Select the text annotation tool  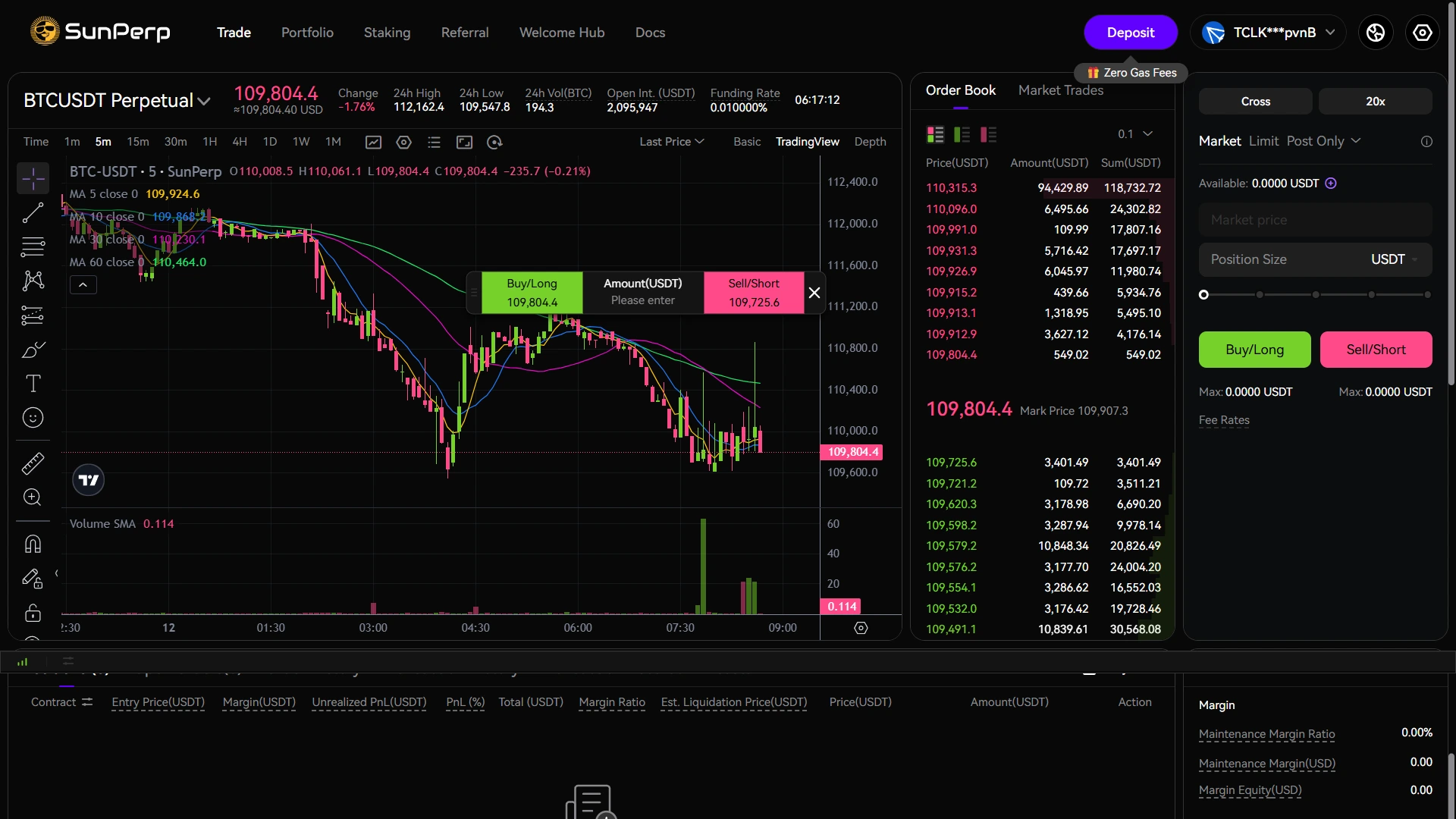click(33, 384)
